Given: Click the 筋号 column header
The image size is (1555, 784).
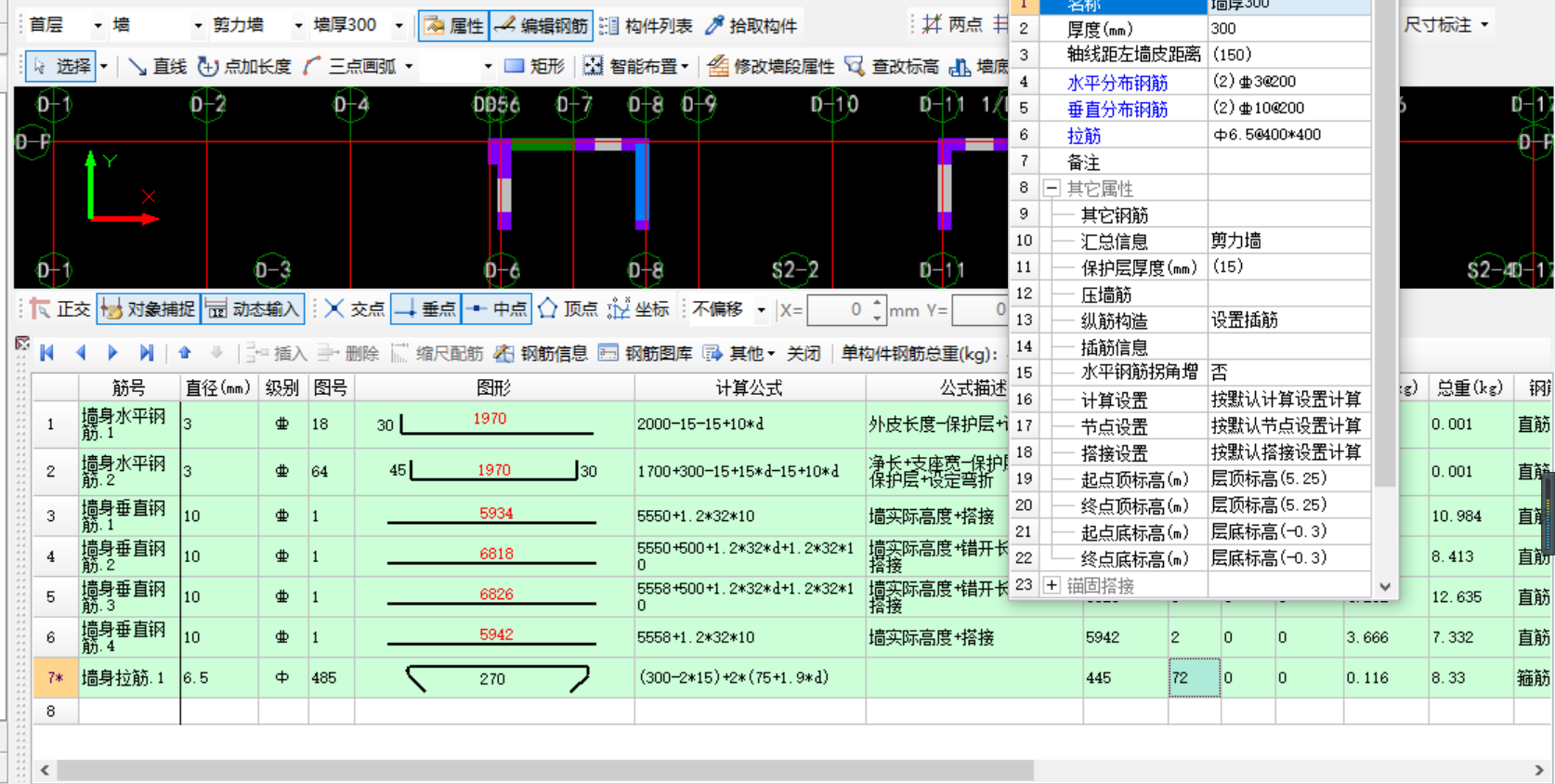Looking at the screenshot, I should [x=128, y=387].
